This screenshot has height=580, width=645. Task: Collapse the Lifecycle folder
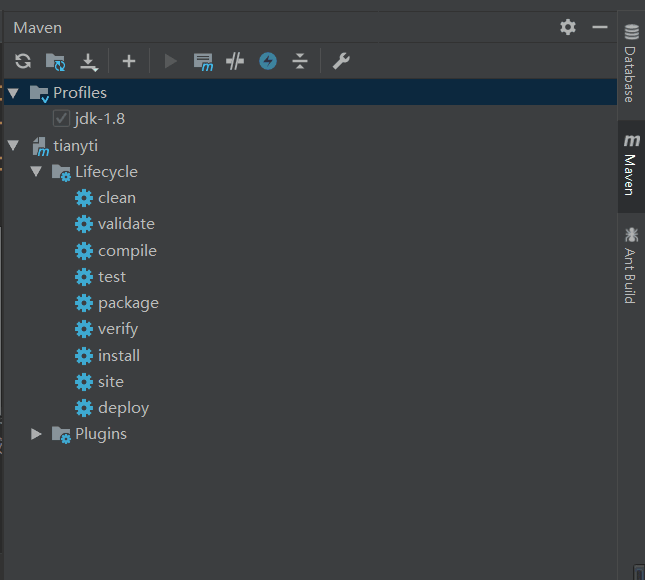pyautogui.click(x=36, y=172)
